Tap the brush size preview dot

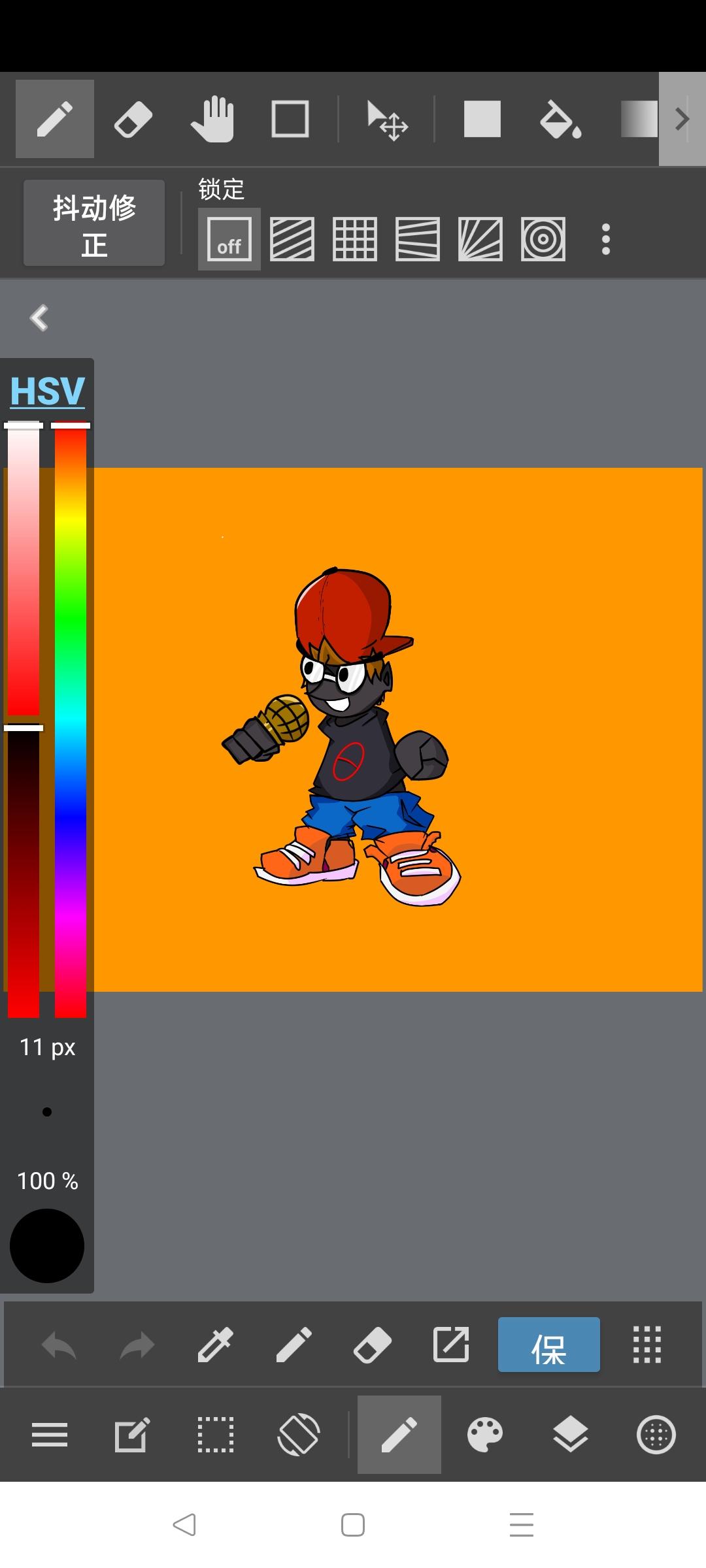pos(47,1112)
